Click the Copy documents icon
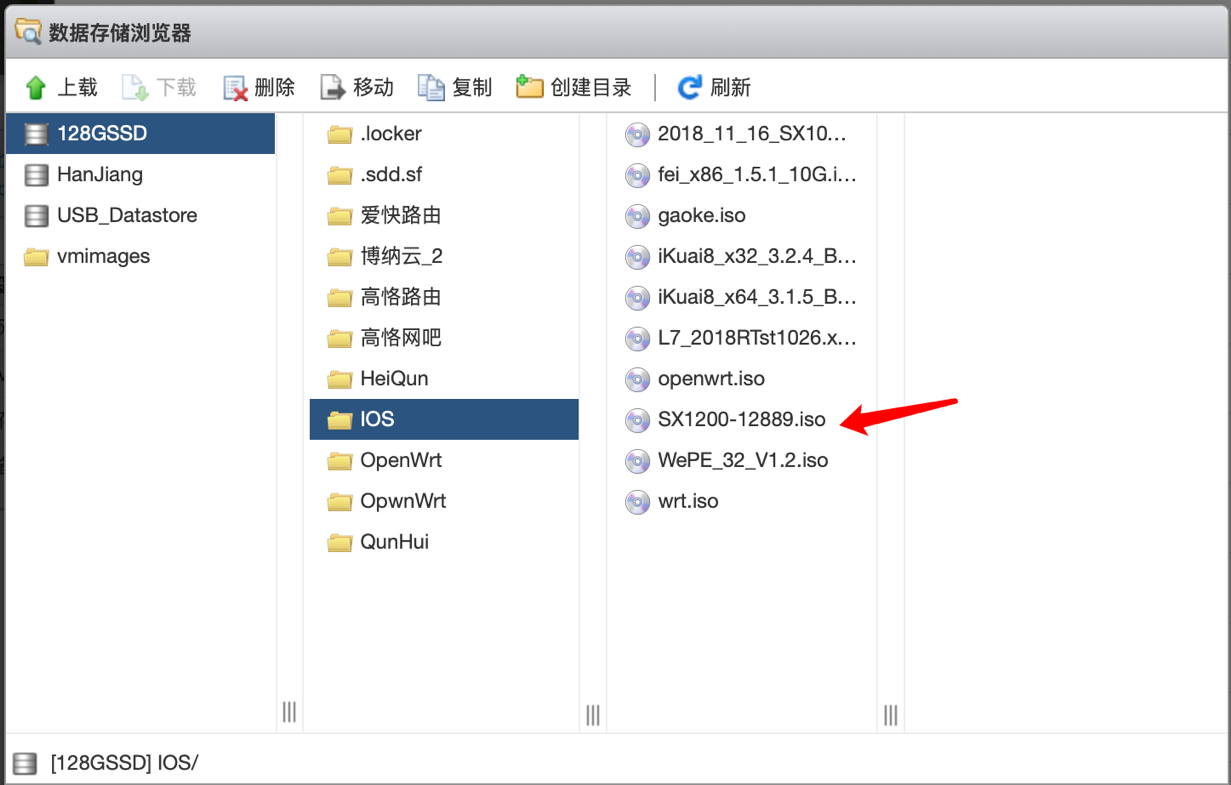Screen dimensions: 1231x785 (431, 88)
